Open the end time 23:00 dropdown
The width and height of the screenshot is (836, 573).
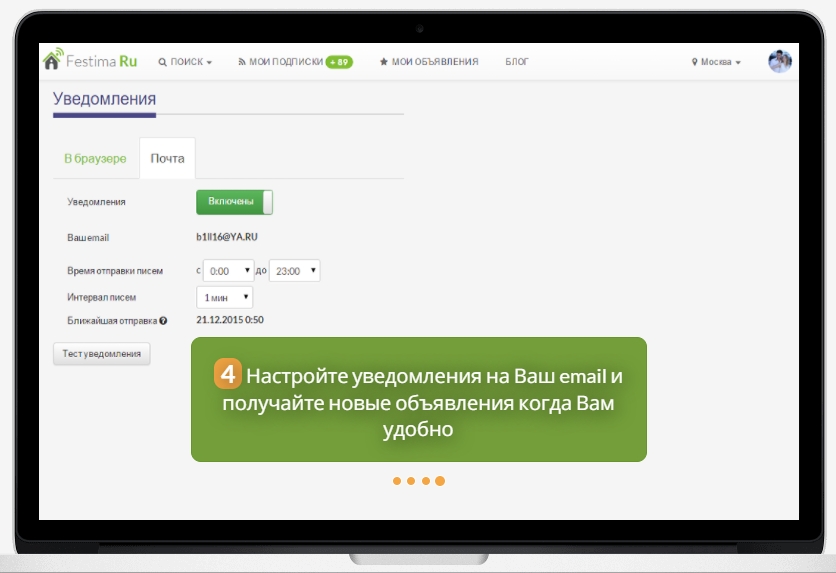click(294, 271)
